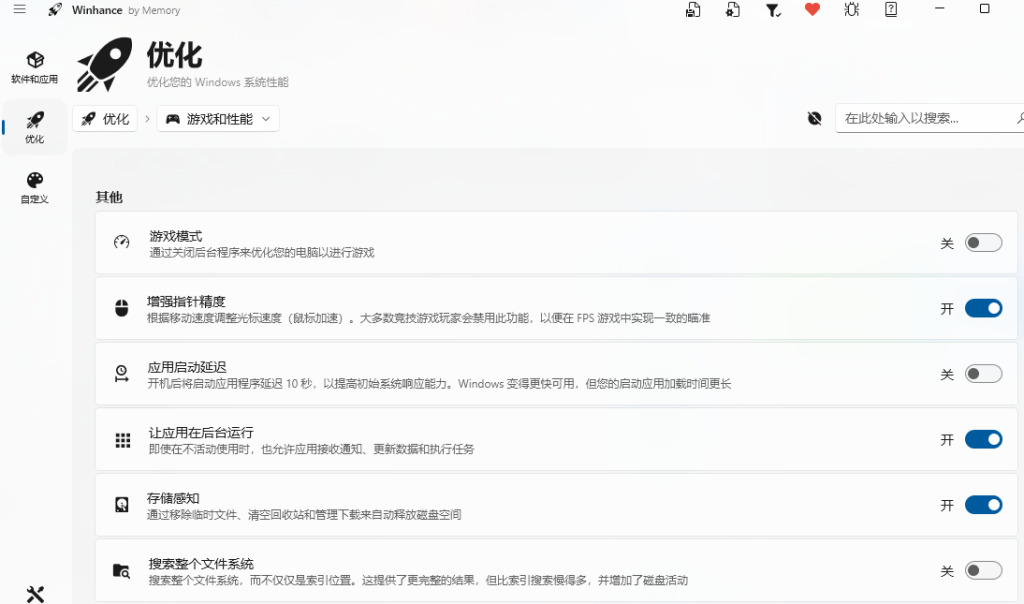Enable the 游戏模式 toggle
Viewport: 1024px width, 604px height.
pos(983,243)
